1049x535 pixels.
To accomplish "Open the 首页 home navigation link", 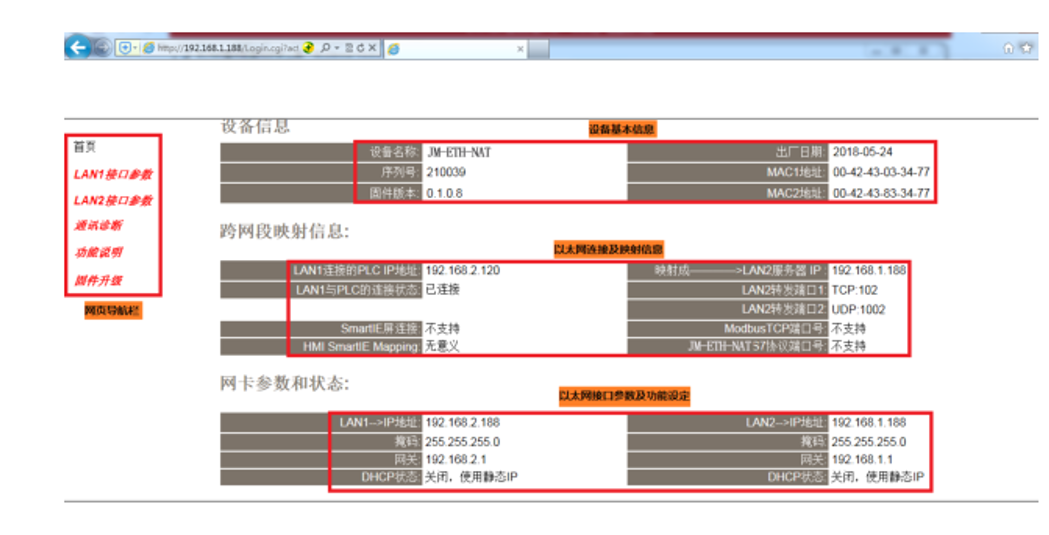I will click(84, 147).
